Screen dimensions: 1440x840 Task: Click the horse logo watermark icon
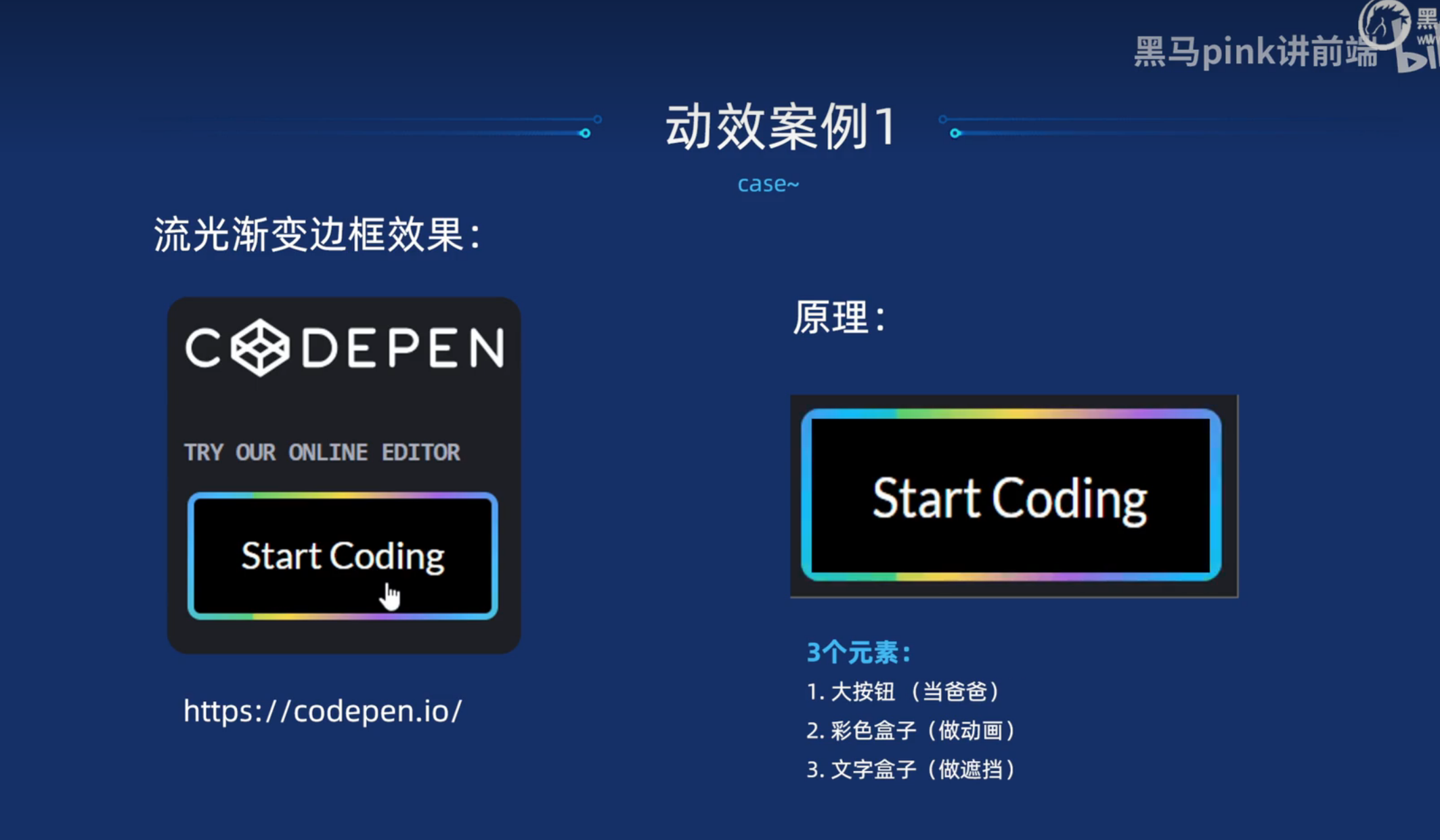1384,24
